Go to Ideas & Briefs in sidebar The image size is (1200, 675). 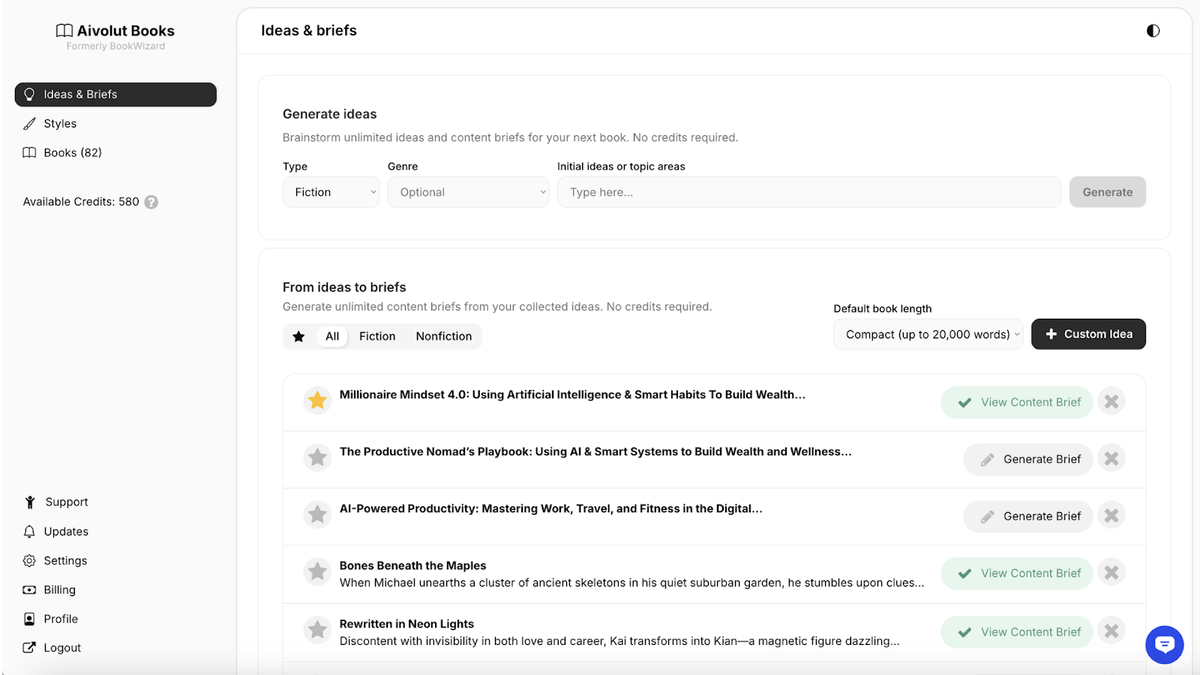(115, 94)
